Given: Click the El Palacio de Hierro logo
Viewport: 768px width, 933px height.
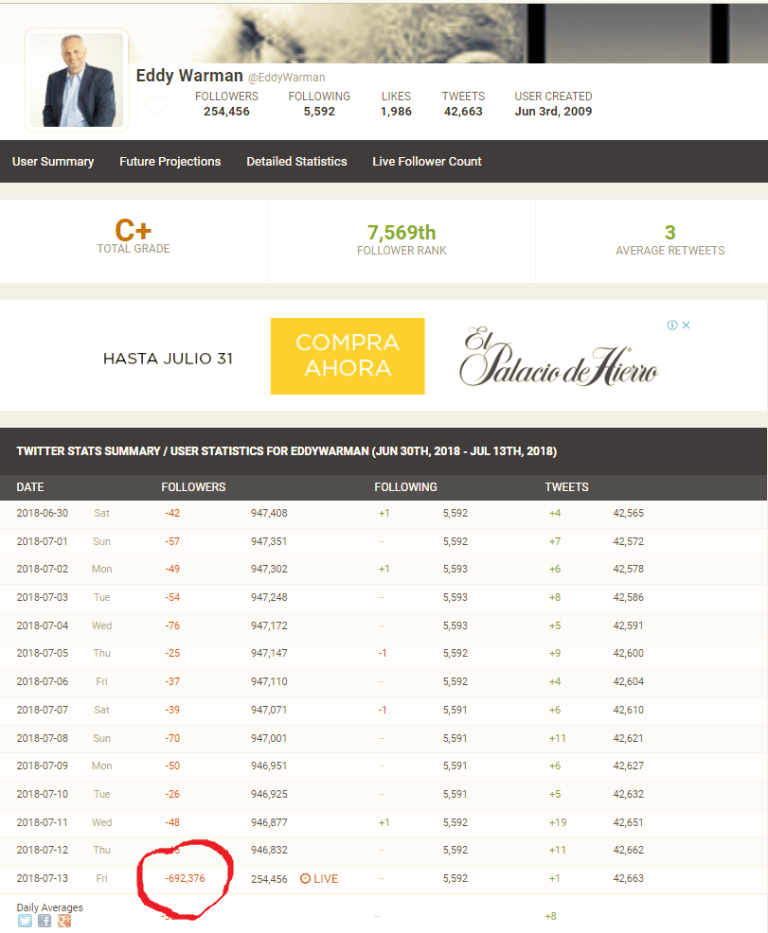Looking at the screenshot, I should click(558, 358).
